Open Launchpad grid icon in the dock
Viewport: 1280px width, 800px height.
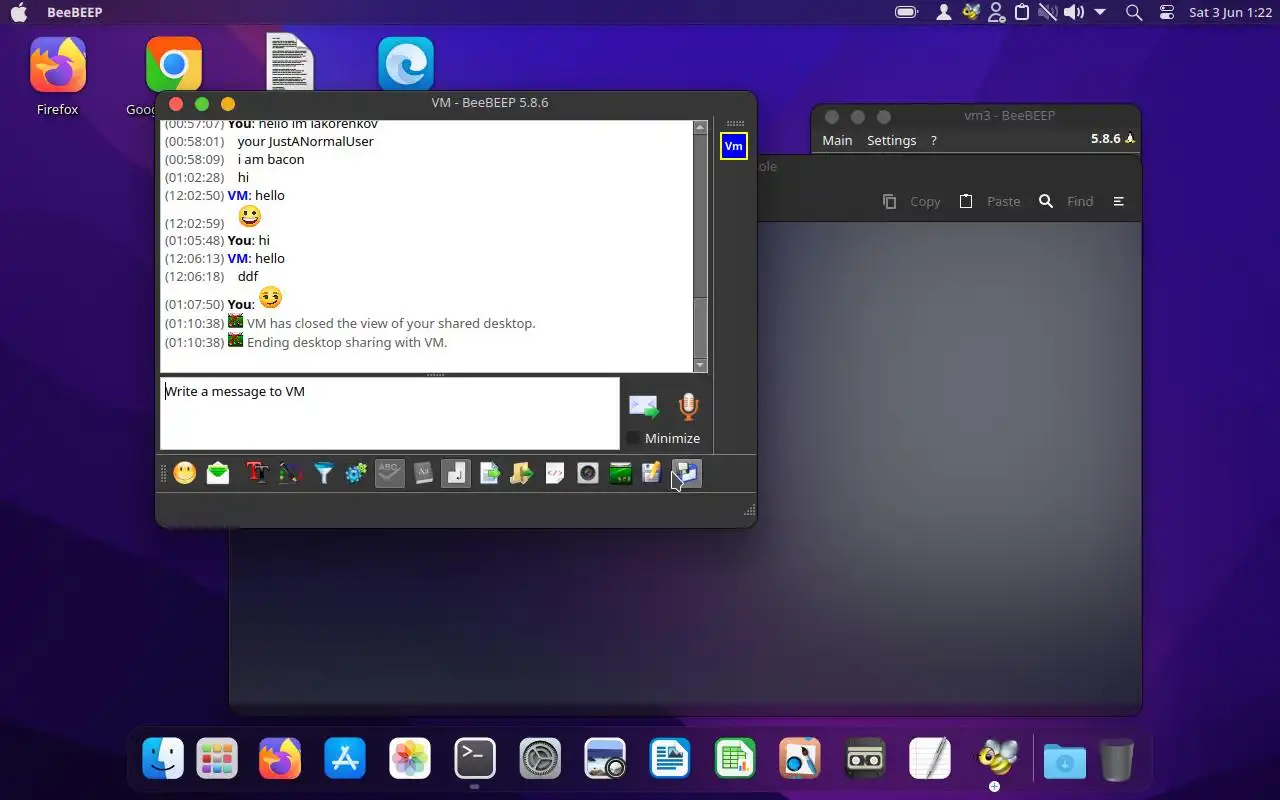(217, 759)
